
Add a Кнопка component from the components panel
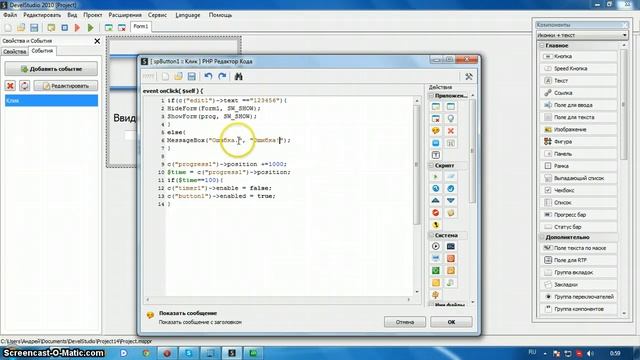[x=580, y=56]
